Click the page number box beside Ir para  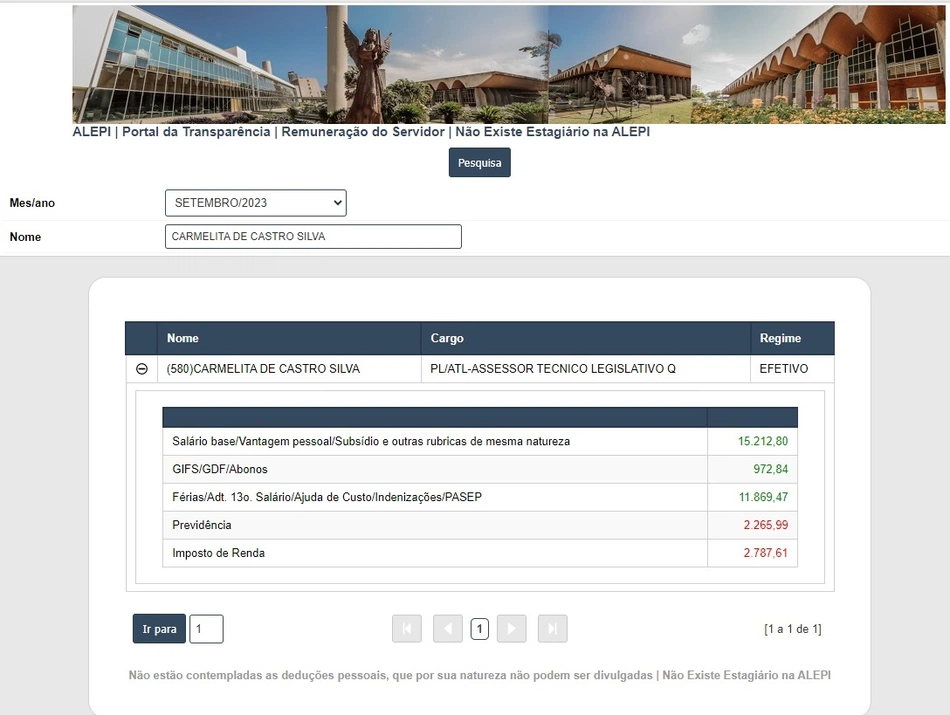pos(206,629)
